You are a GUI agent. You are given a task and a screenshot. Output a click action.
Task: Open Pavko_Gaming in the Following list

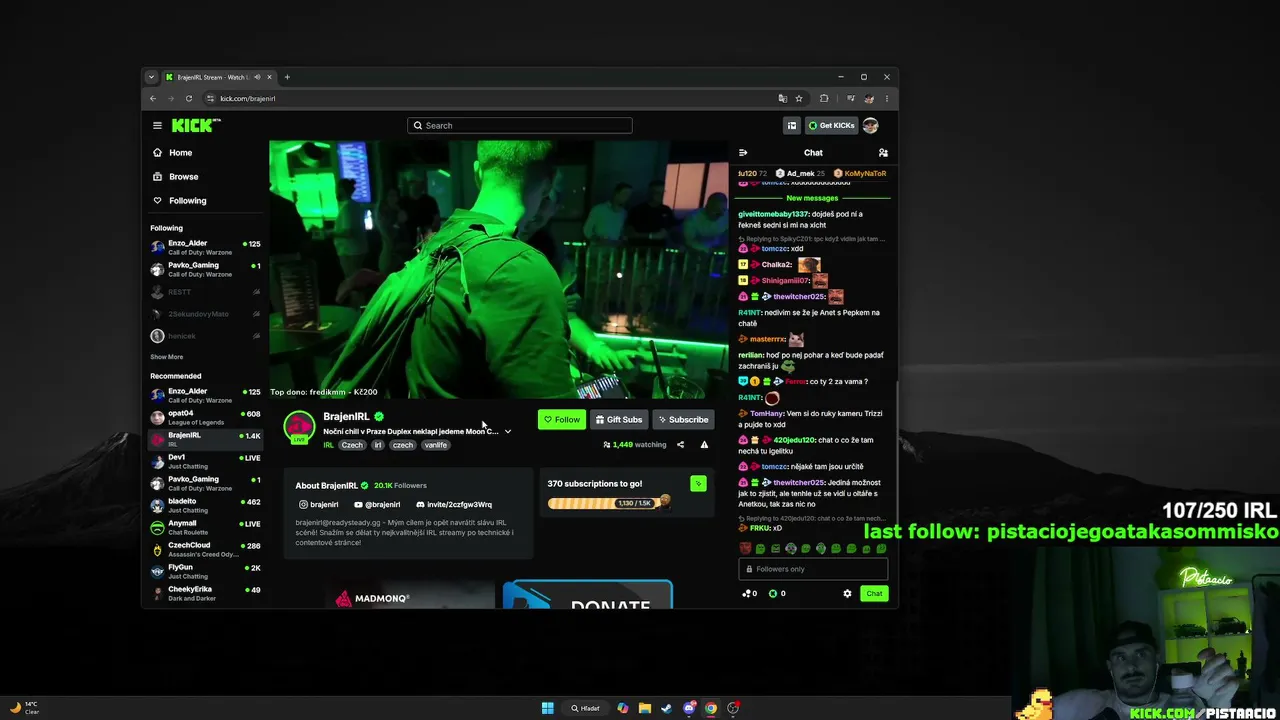pos(205,268)
